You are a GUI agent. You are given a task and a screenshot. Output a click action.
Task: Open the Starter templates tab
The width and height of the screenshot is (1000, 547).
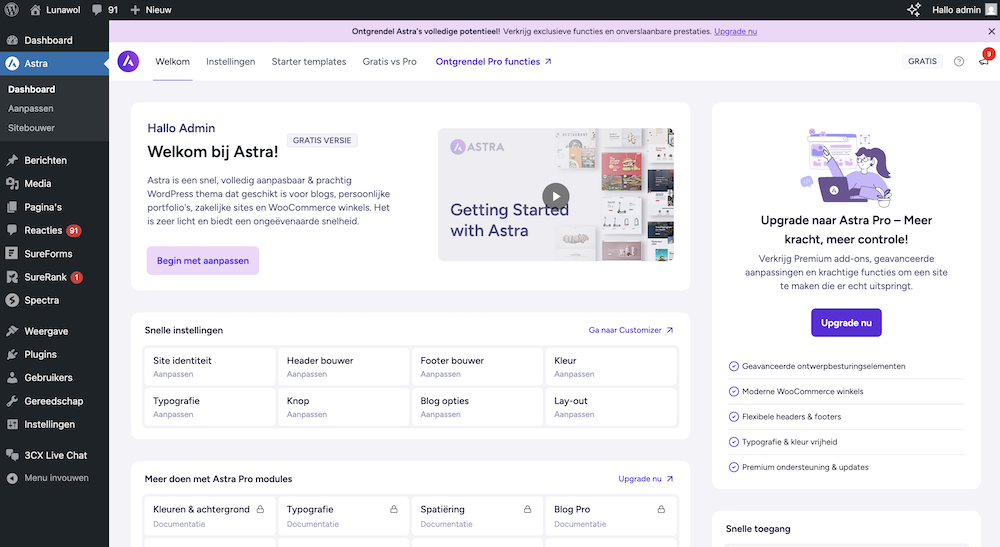pyautogui.click(x=309, y=61)
